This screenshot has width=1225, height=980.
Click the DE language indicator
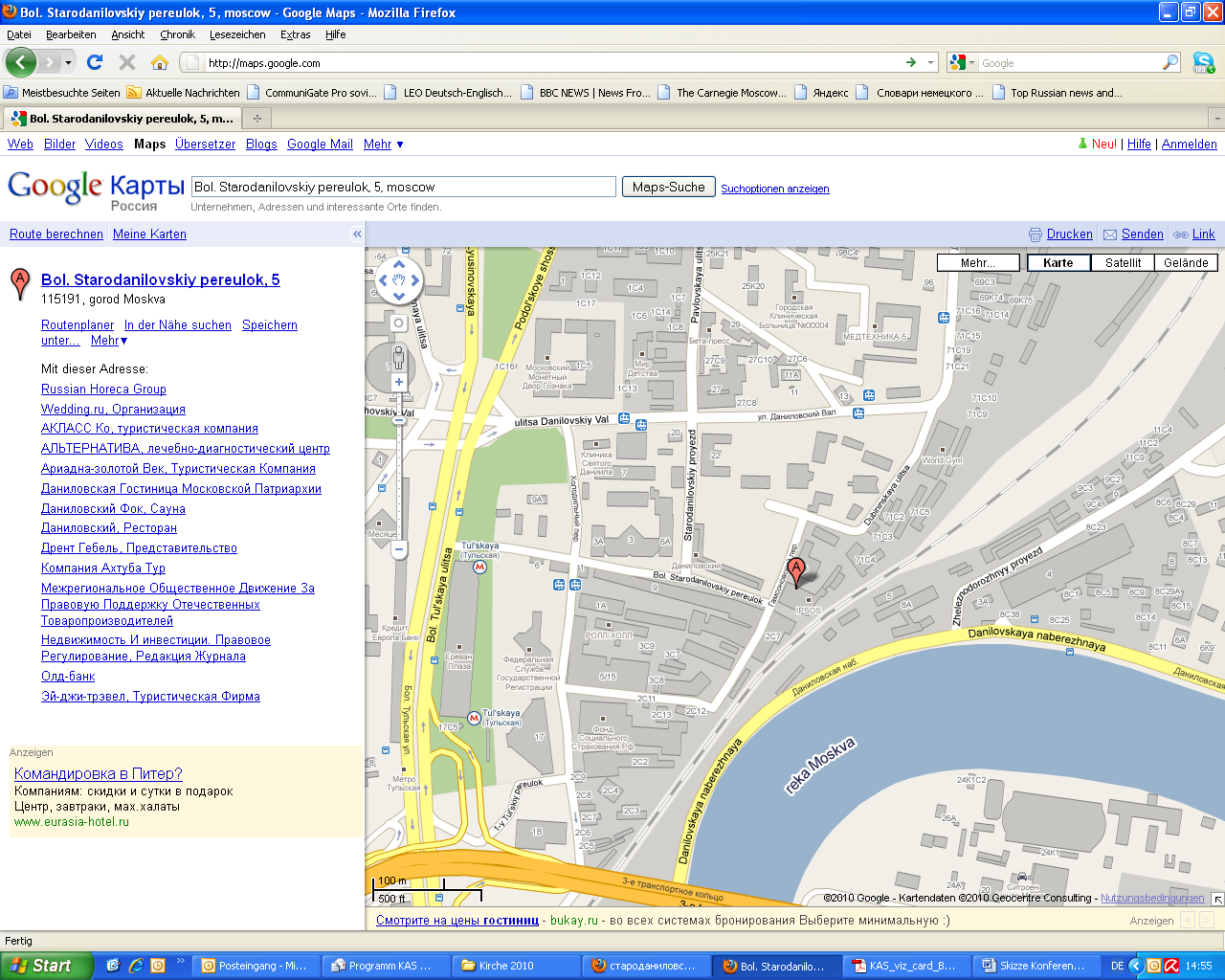(1117, 967)
